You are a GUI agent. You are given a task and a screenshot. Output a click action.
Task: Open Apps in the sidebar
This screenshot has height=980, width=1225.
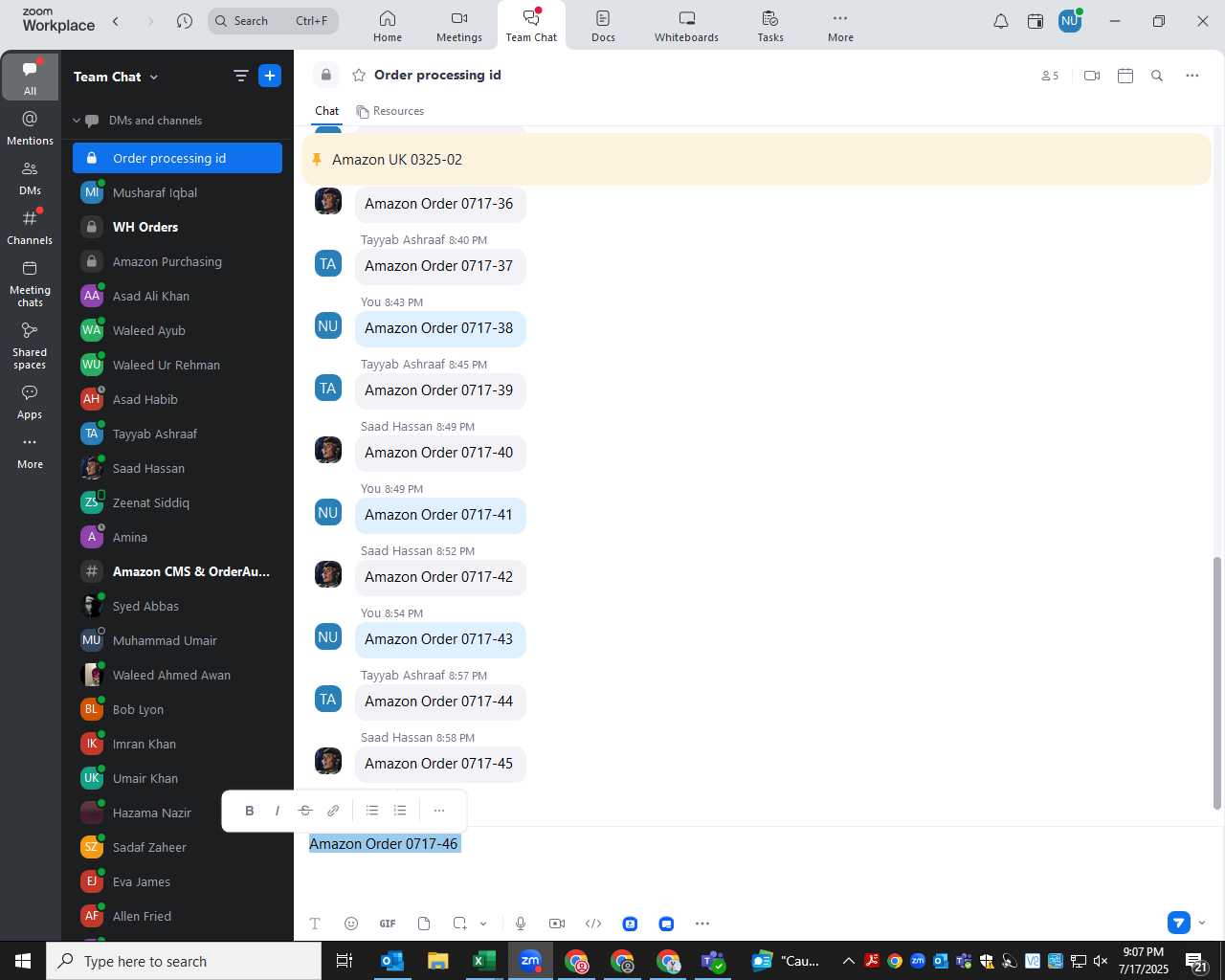[30, 402]
